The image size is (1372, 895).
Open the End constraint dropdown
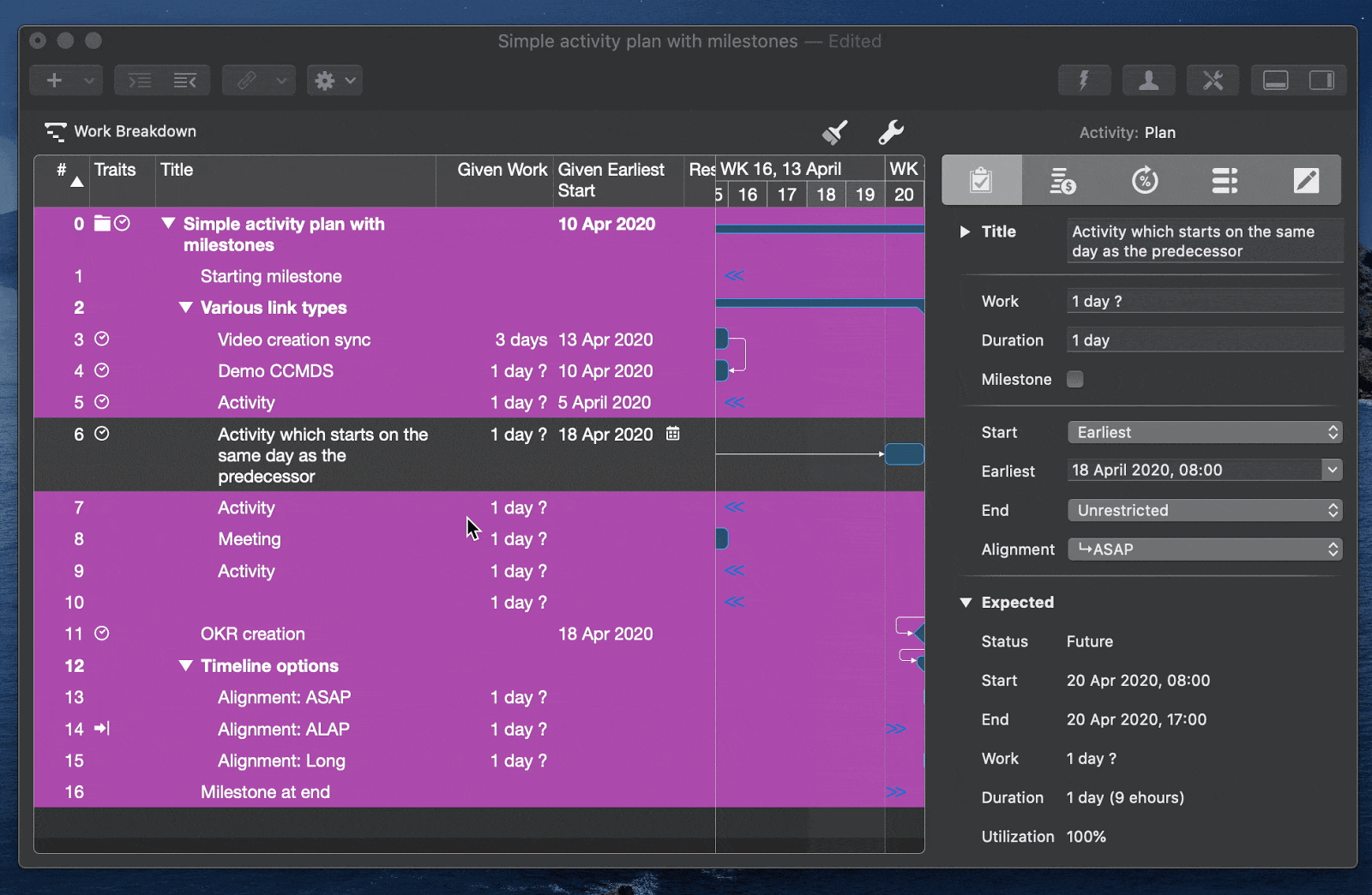(1205, 510)
